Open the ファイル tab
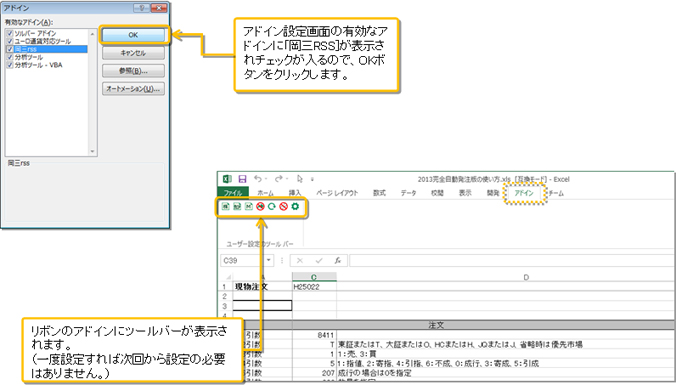This screenshot has width=676, height=385. pyautogui.click(x=233, y=193)
